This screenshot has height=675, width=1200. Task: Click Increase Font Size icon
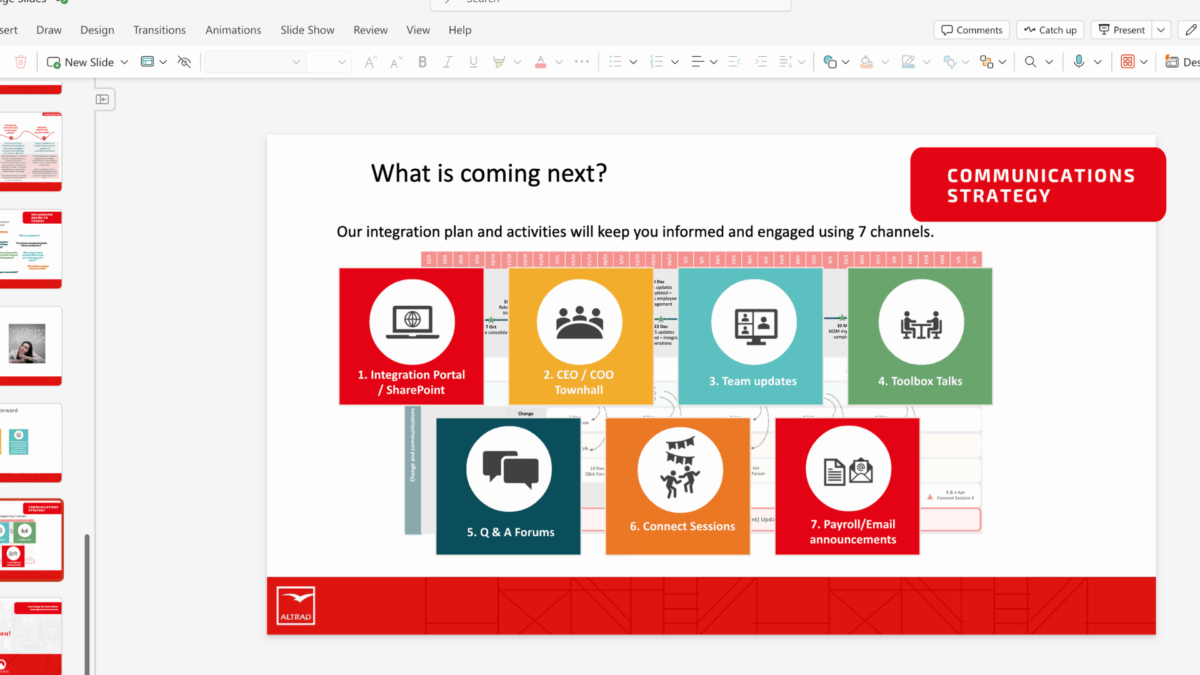tap(370, 62)
